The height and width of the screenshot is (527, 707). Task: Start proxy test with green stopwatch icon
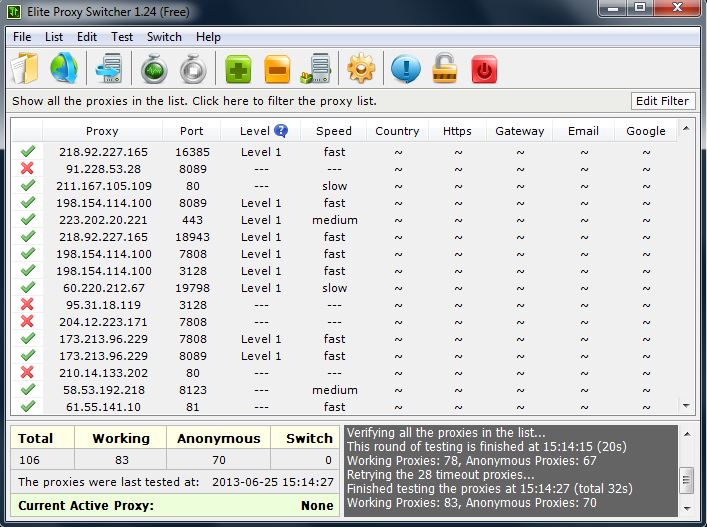click(154, 69)
